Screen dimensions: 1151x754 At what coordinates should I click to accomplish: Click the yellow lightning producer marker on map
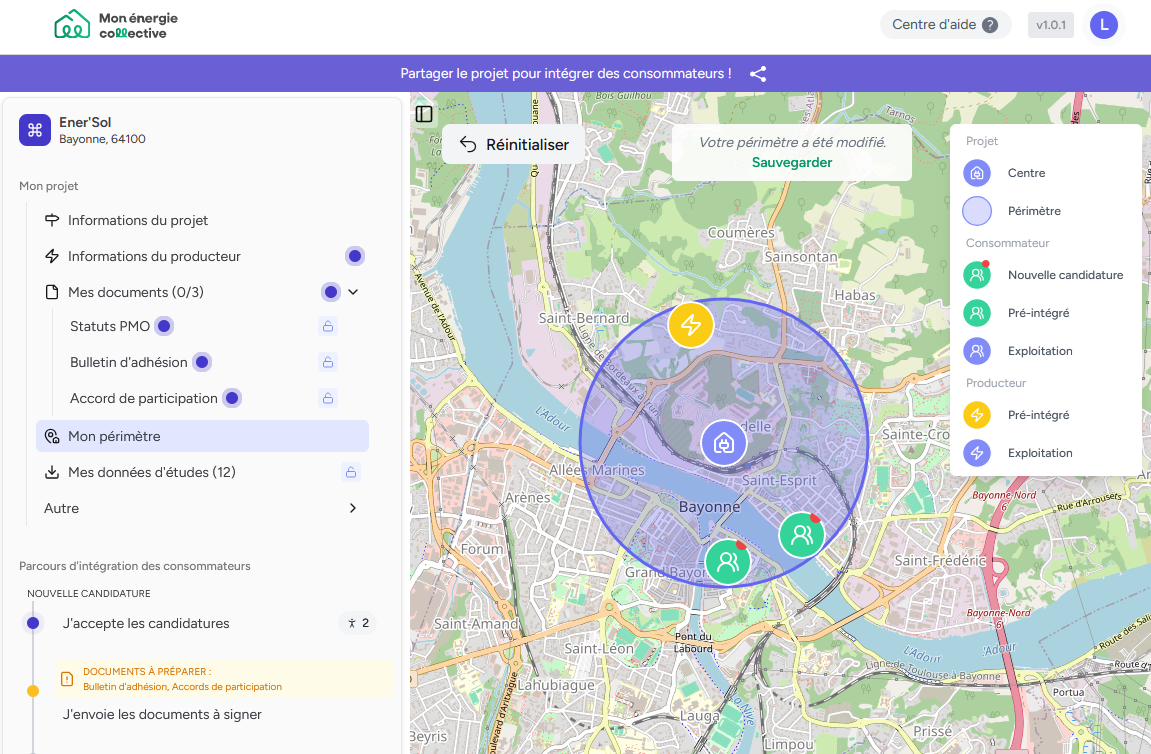coord(690,326)
